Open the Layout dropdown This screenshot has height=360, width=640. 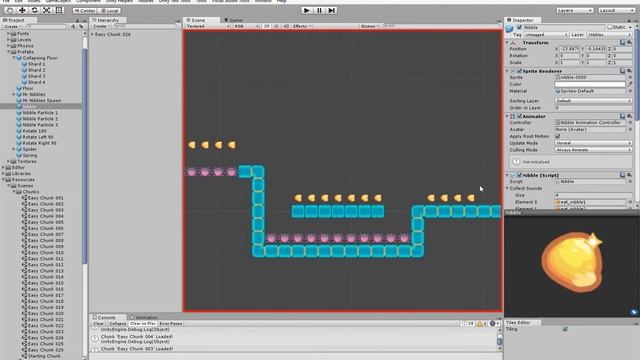click(x=616, y=10)
